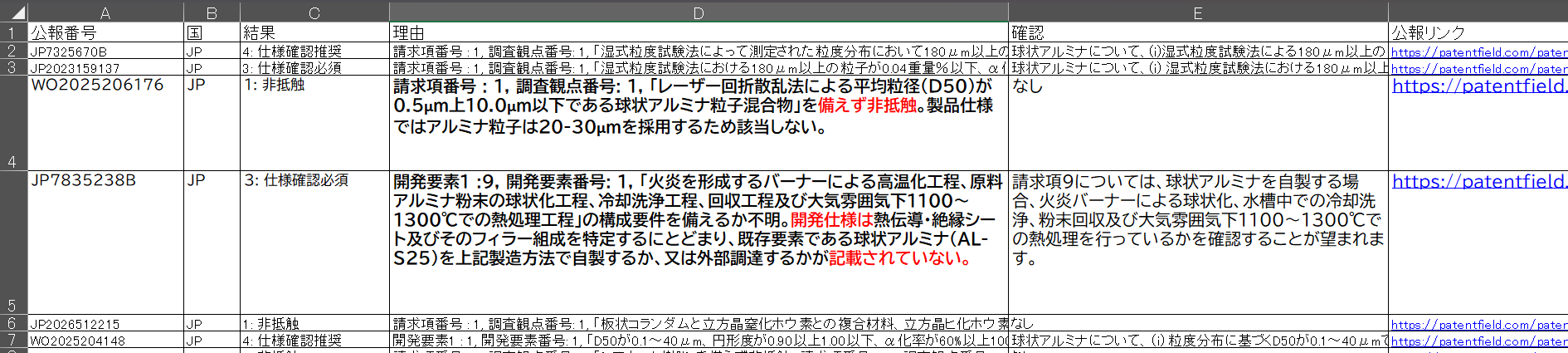Select cell JP2026512215
Screen dimensions: 1568x353
point(106,323)
